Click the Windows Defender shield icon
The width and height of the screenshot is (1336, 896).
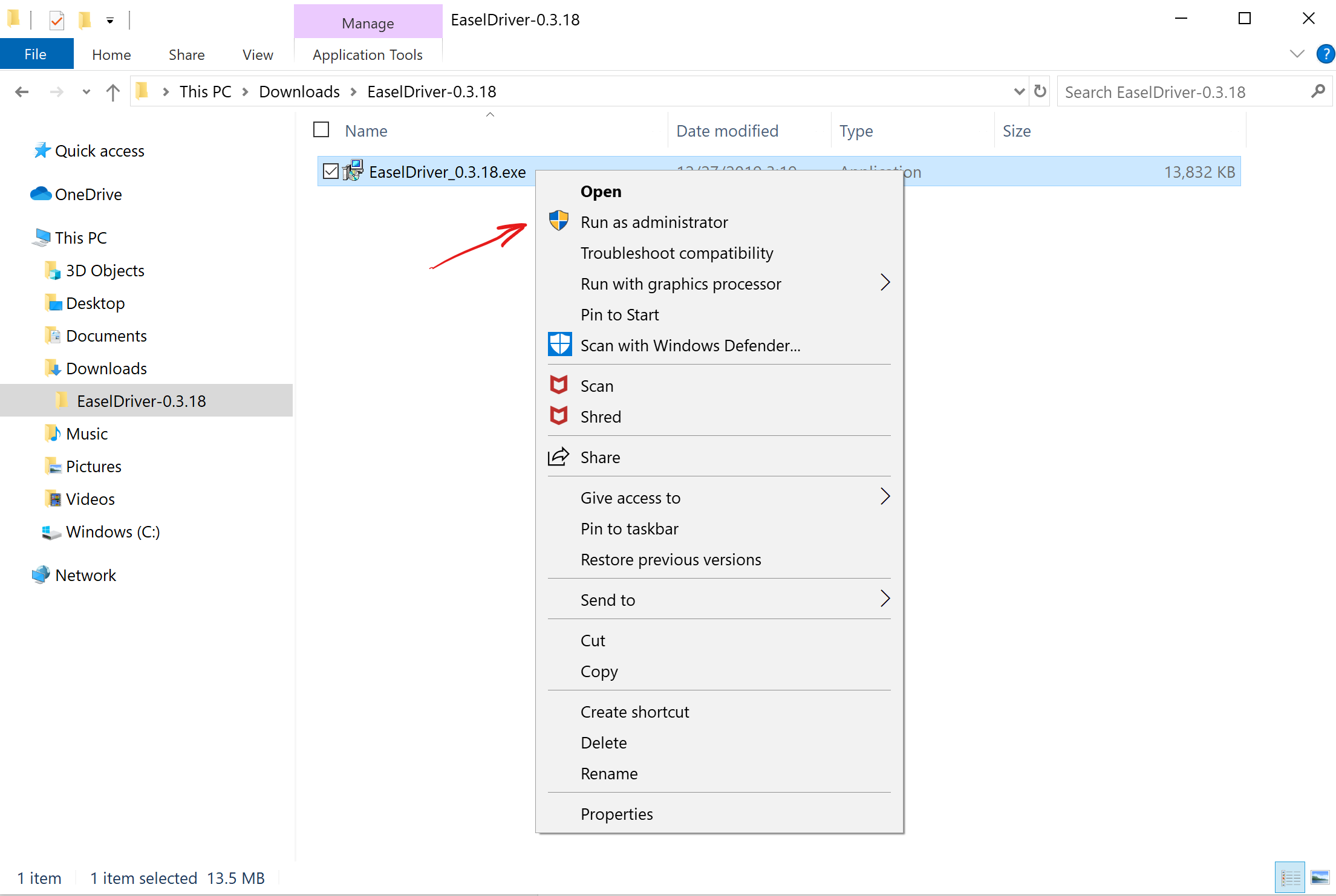point(559,344)
